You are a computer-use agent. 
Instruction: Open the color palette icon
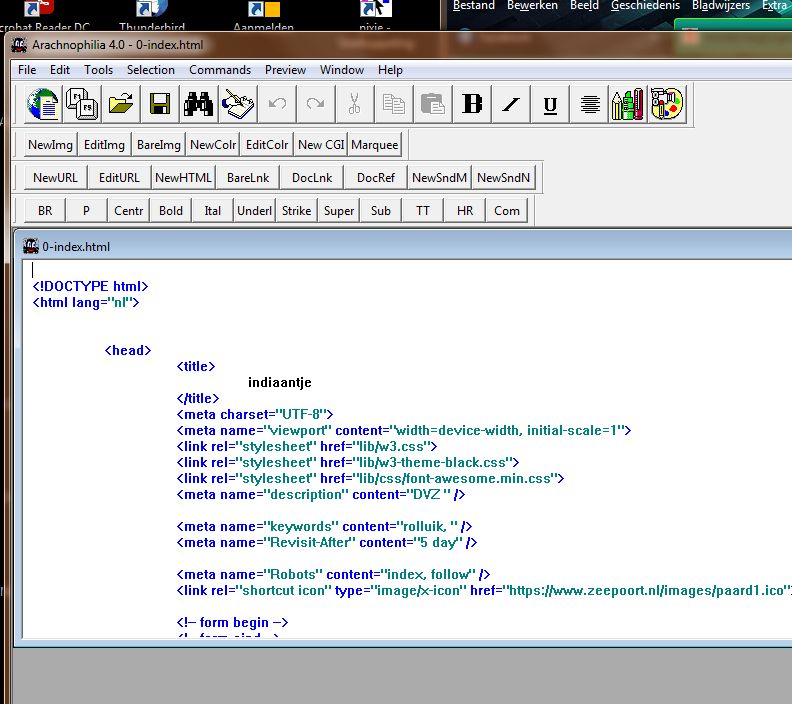click(667, 104)
